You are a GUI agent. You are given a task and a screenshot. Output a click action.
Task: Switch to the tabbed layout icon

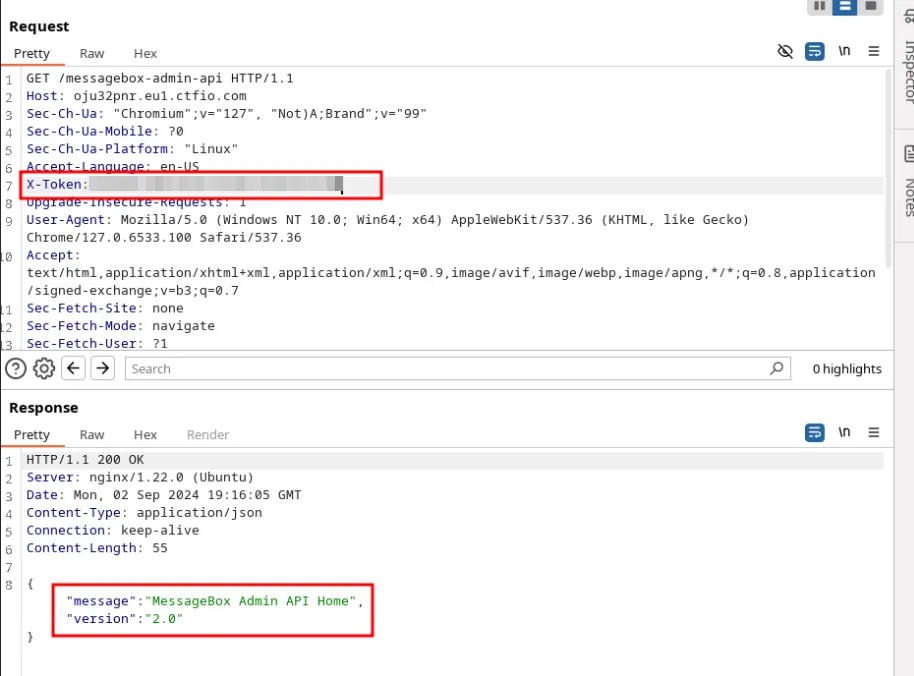pos(870,6)
